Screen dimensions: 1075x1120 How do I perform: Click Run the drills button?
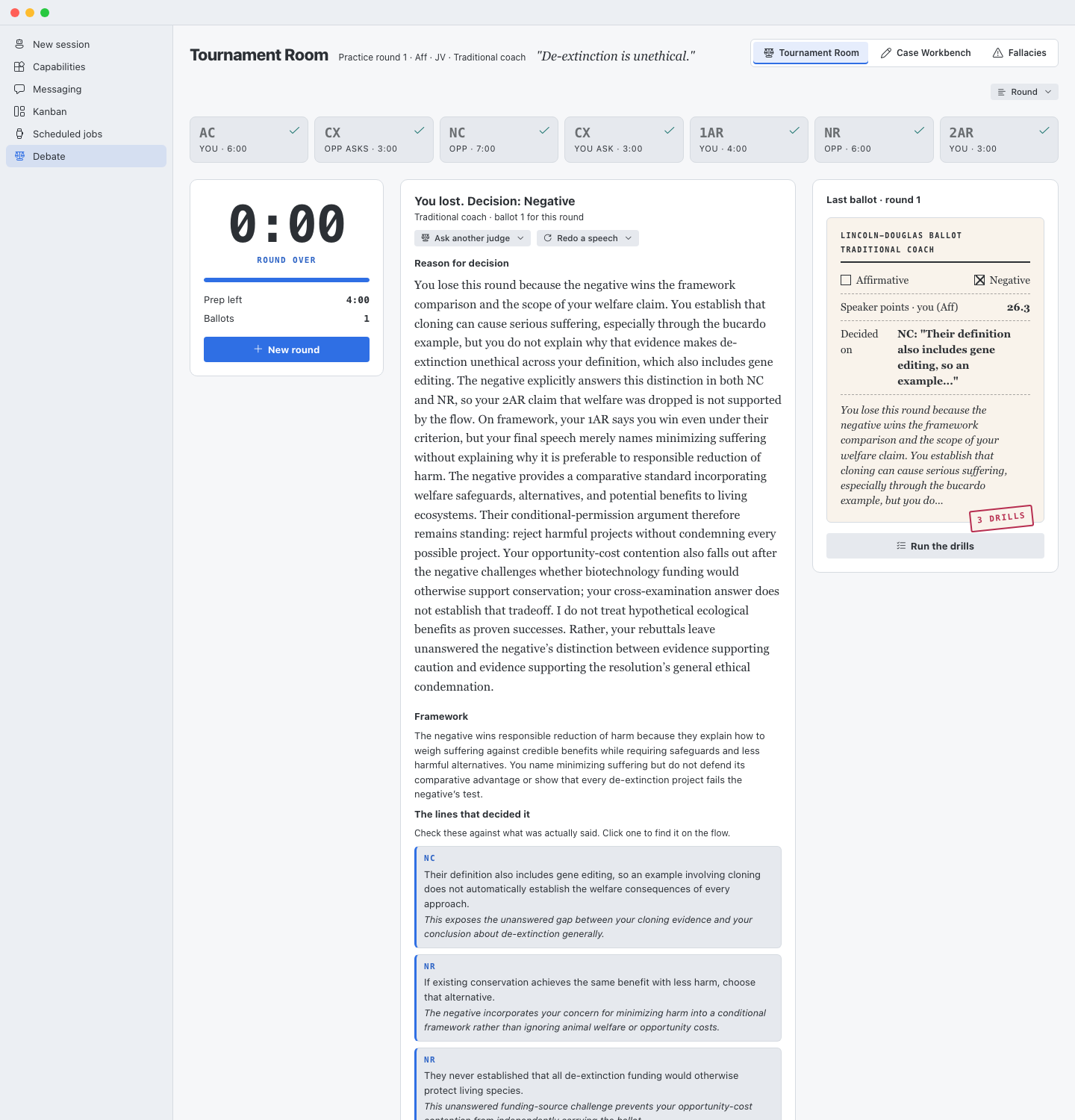[935, 546]
